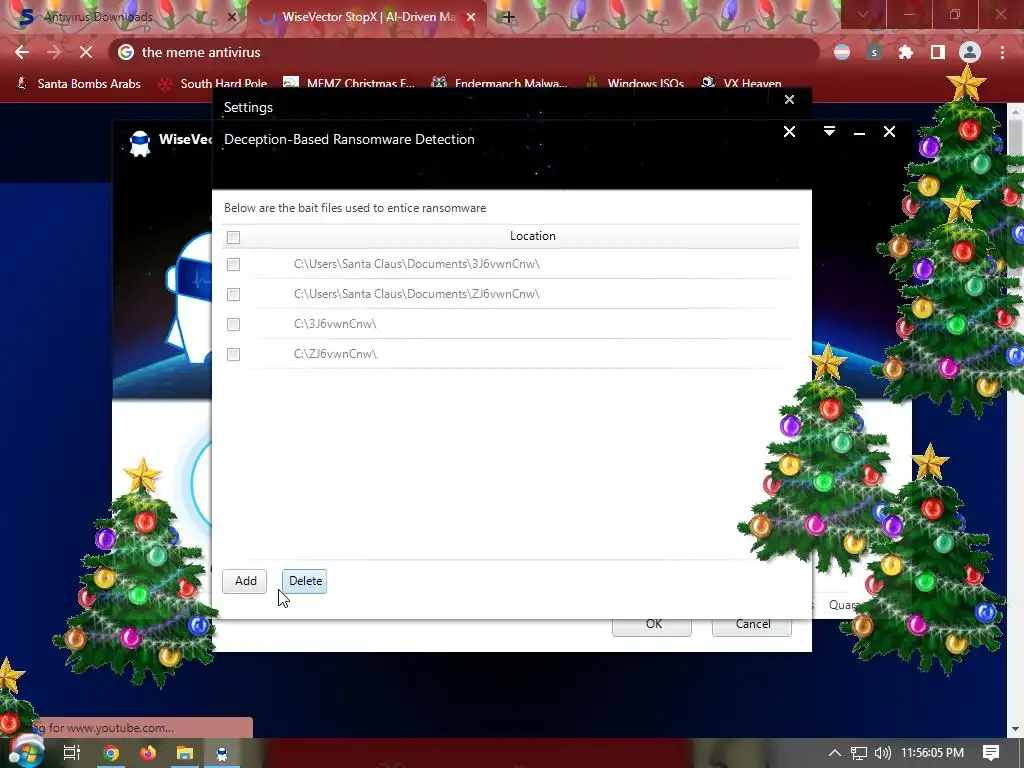Screen dimensions: 1024x768
Task: Select the Documents\ZJ6vwnCnw path text
Action: point(417,294)
